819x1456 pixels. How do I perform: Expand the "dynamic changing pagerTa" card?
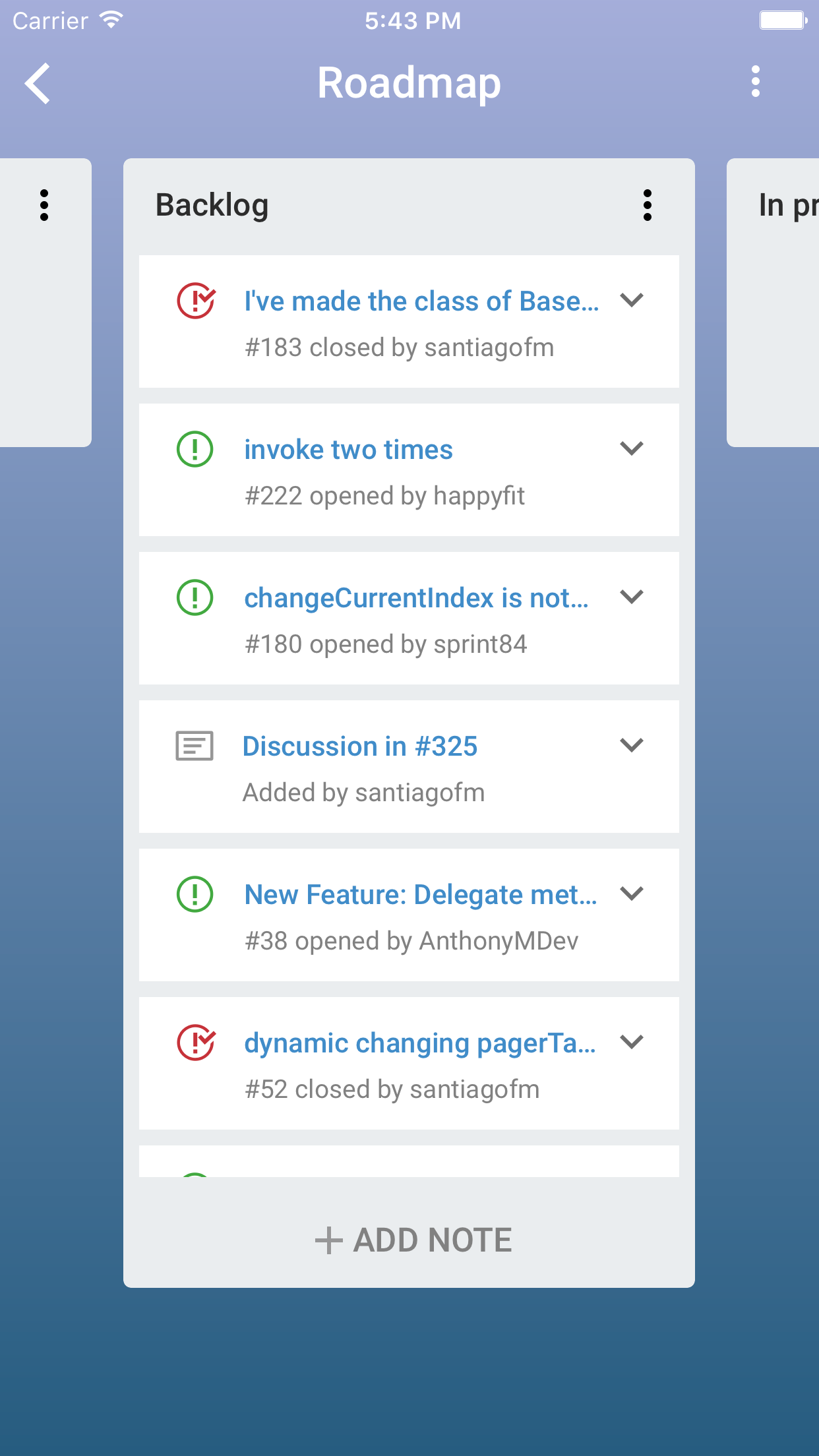click(x=632, y=1043)
